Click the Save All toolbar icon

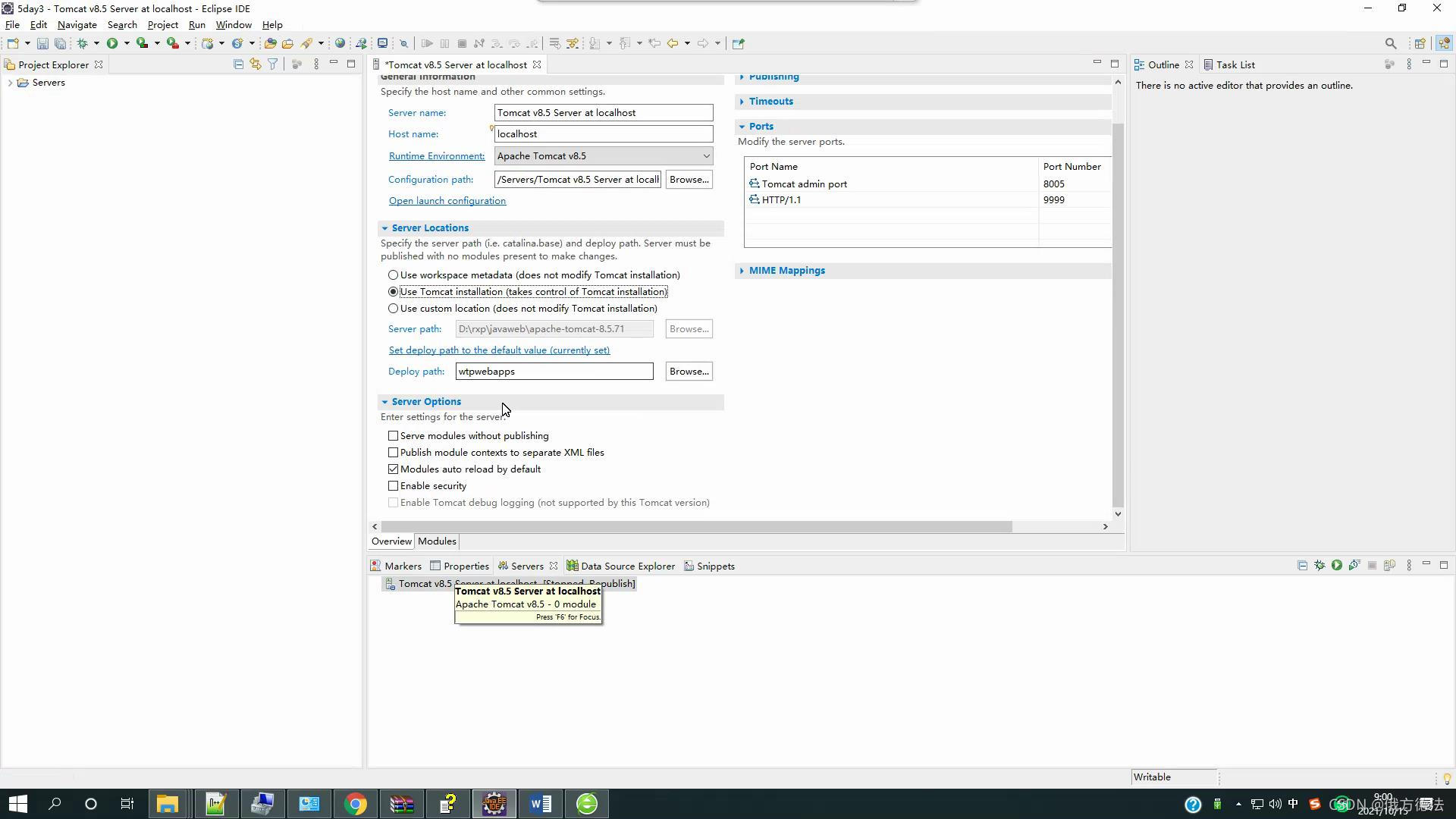click(60, 43)
